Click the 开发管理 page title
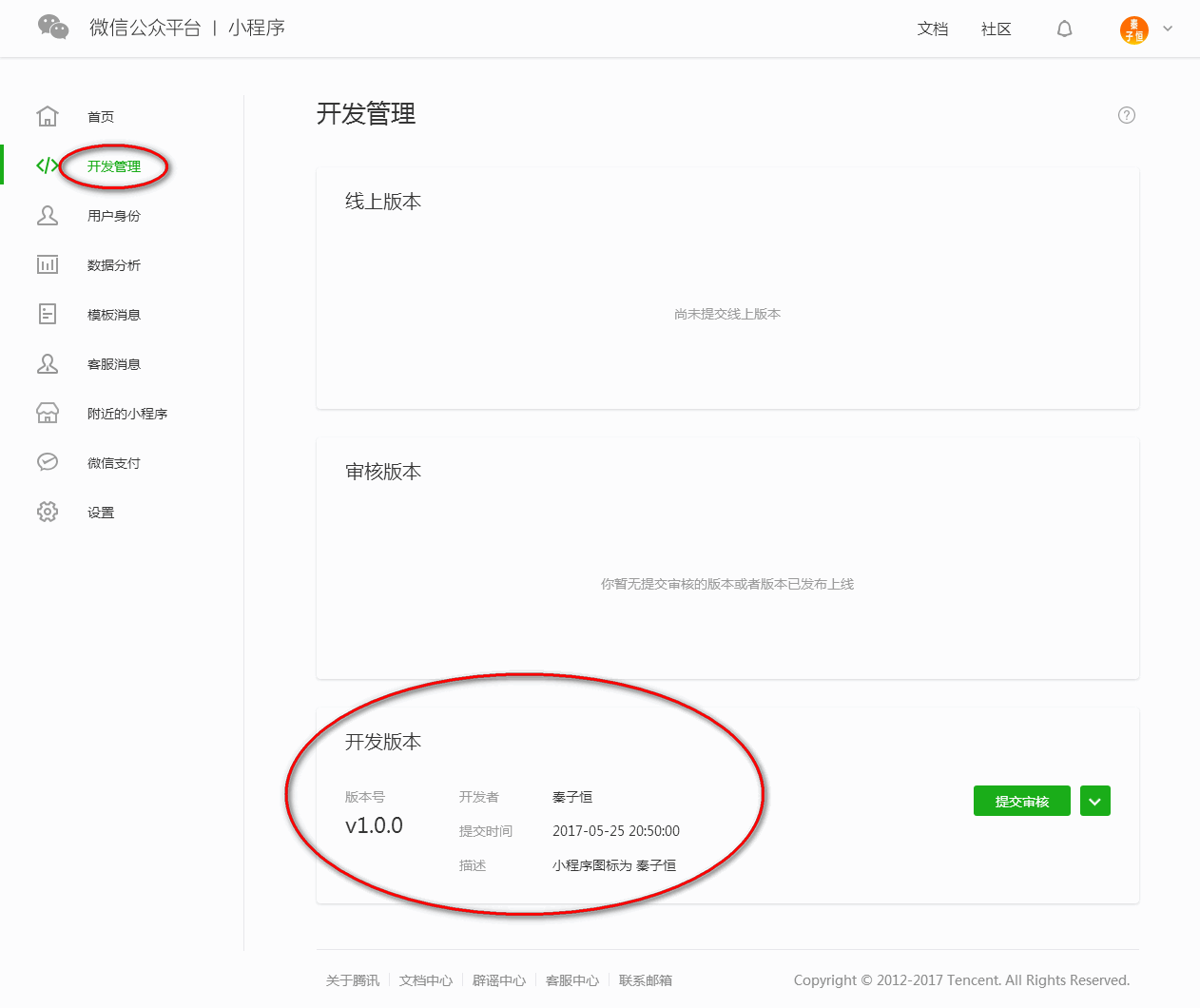Viewport: 1200px width, 1008px height. (x=366, y=114)
